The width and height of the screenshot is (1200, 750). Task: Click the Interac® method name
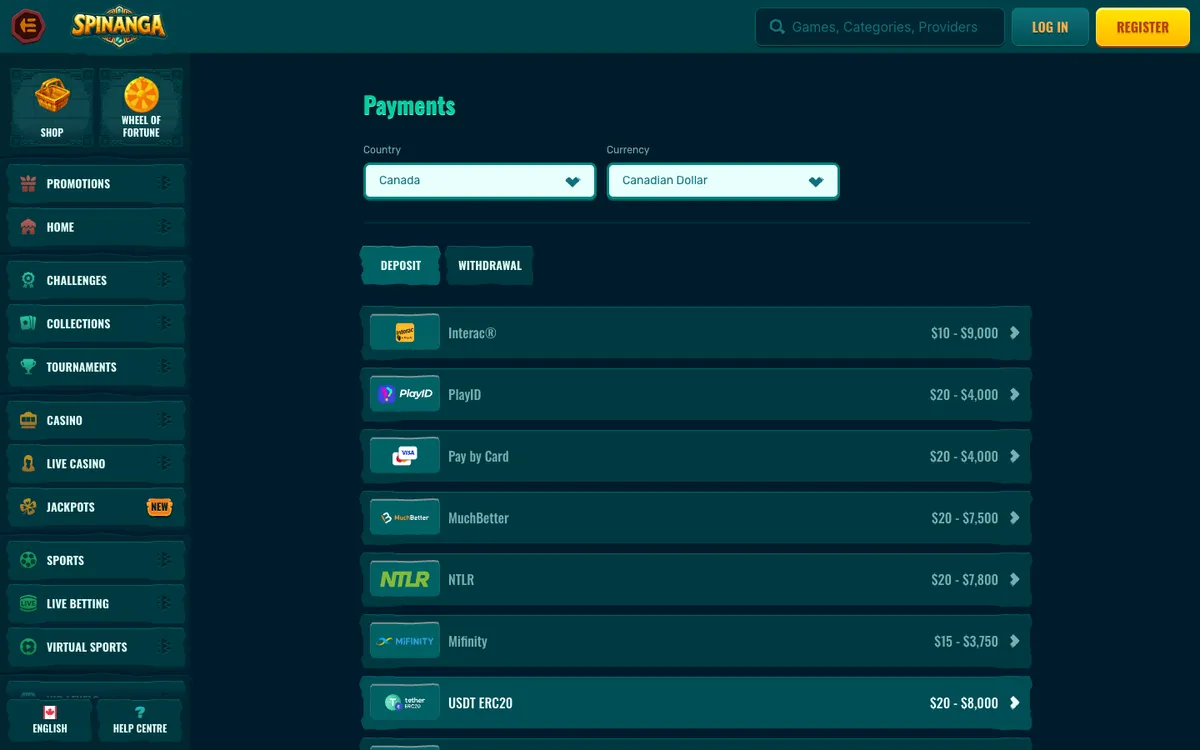[x=472, y=333]
